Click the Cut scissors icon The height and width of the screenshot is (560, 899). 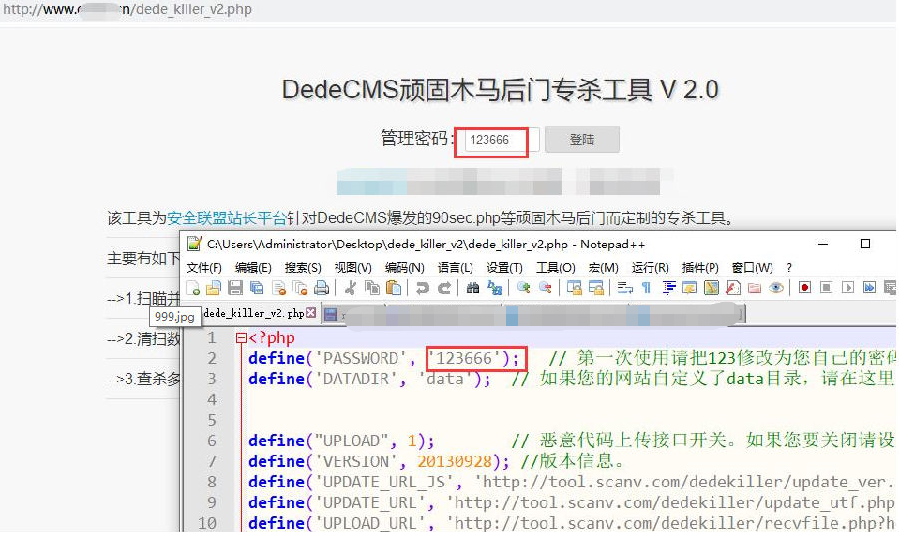click(350, 288)
